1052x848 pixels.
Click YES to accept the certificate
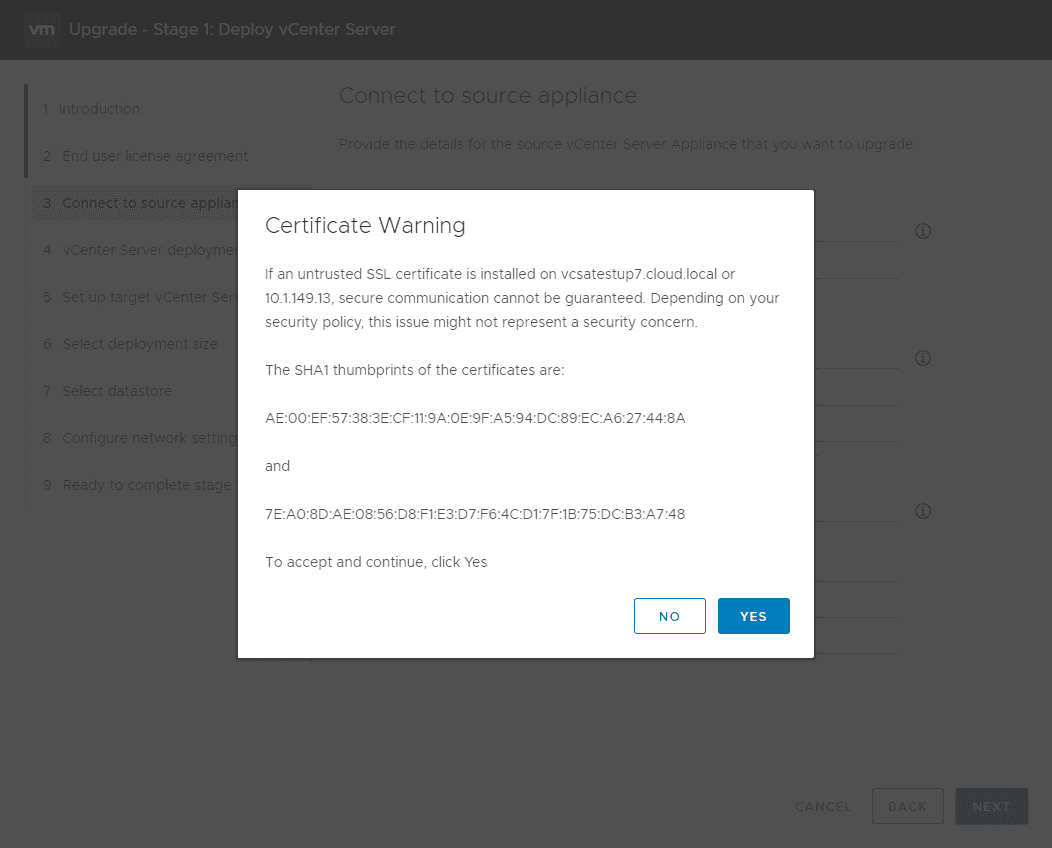click(753, 616)
